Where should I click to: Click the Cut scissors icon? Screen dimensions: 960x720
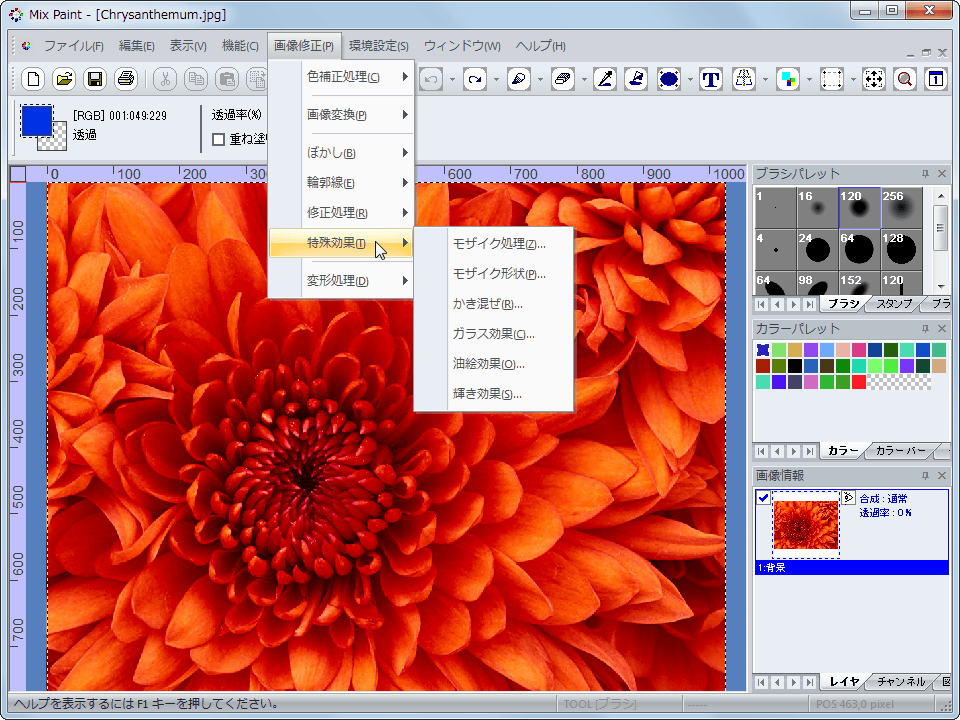tap(165, 79)
